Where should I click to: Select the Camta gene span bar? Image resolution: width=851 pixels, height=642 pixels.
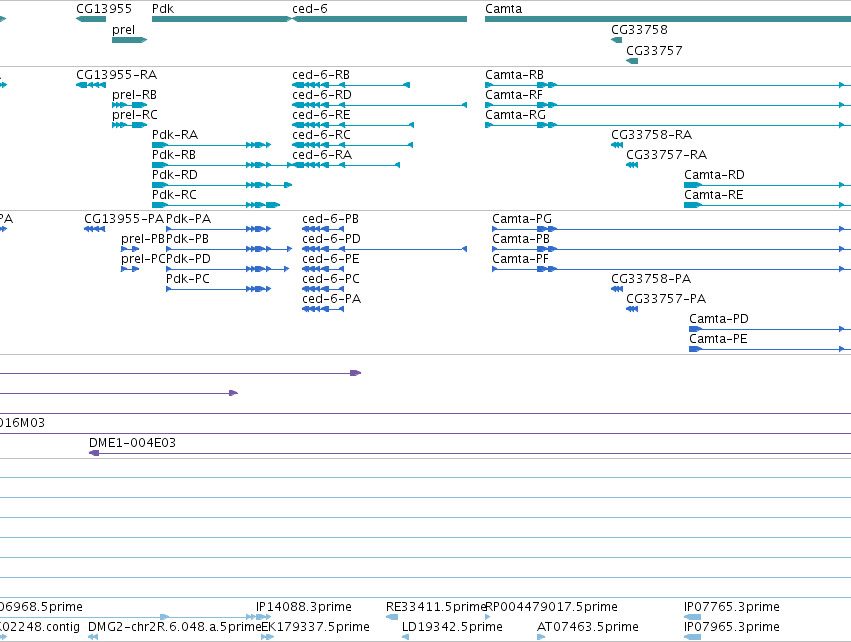(x=668, y=19)
